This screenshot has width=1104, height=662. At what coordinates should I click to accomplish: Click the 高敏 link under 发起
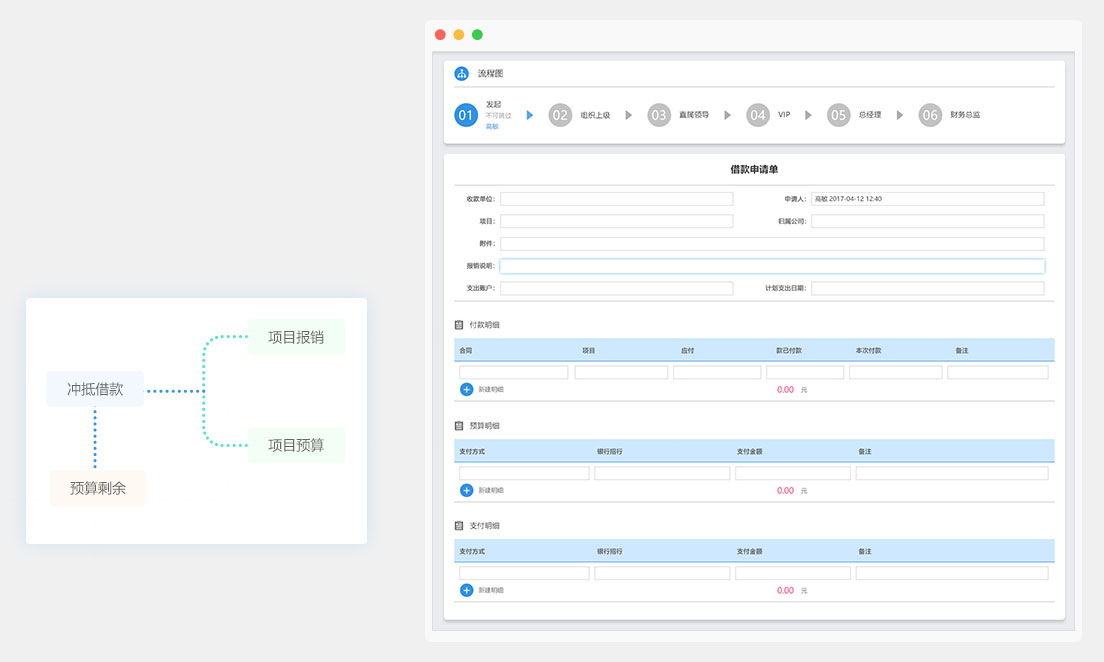491,127
